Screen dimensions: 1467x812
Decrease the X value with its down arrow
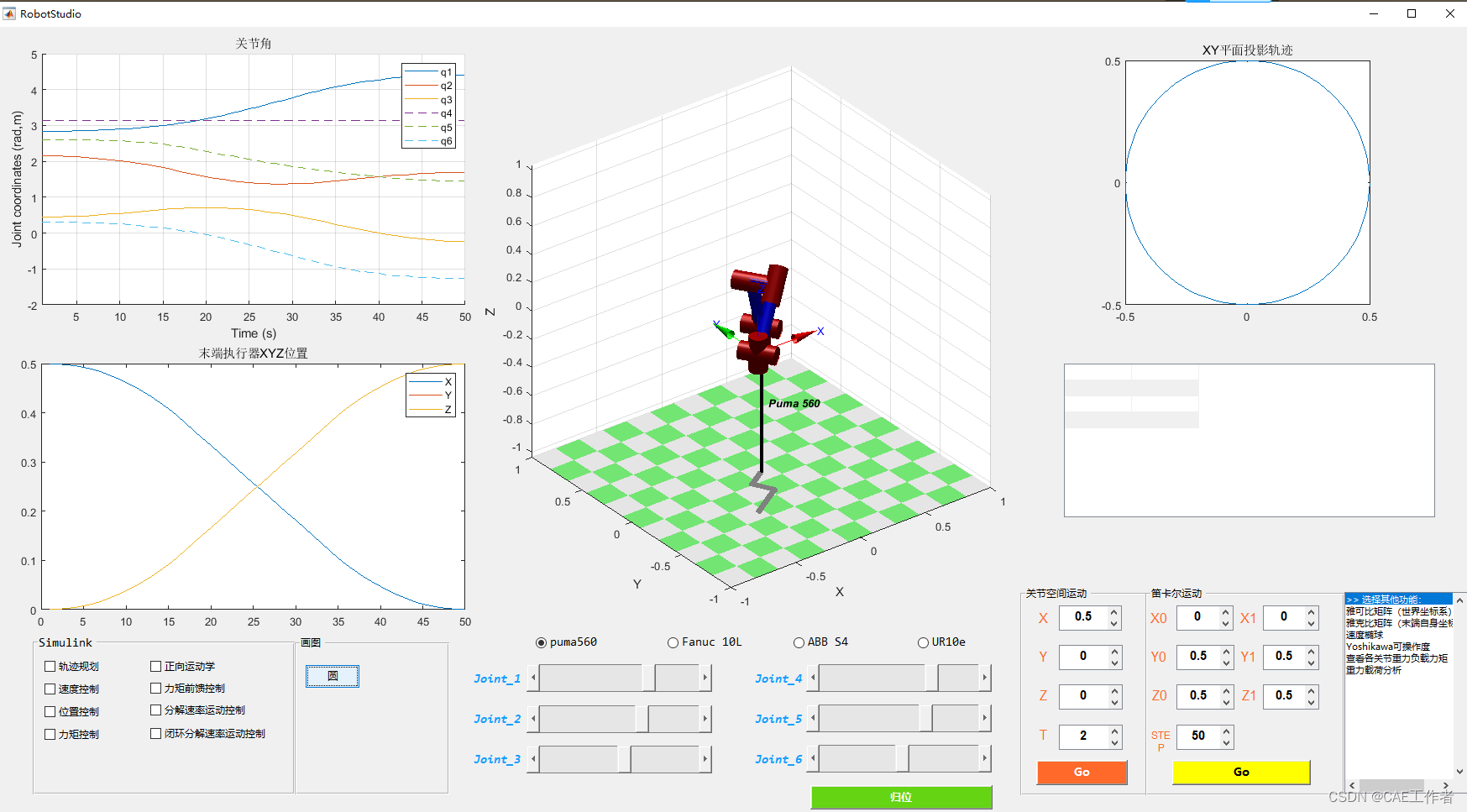pos(1114,623)
